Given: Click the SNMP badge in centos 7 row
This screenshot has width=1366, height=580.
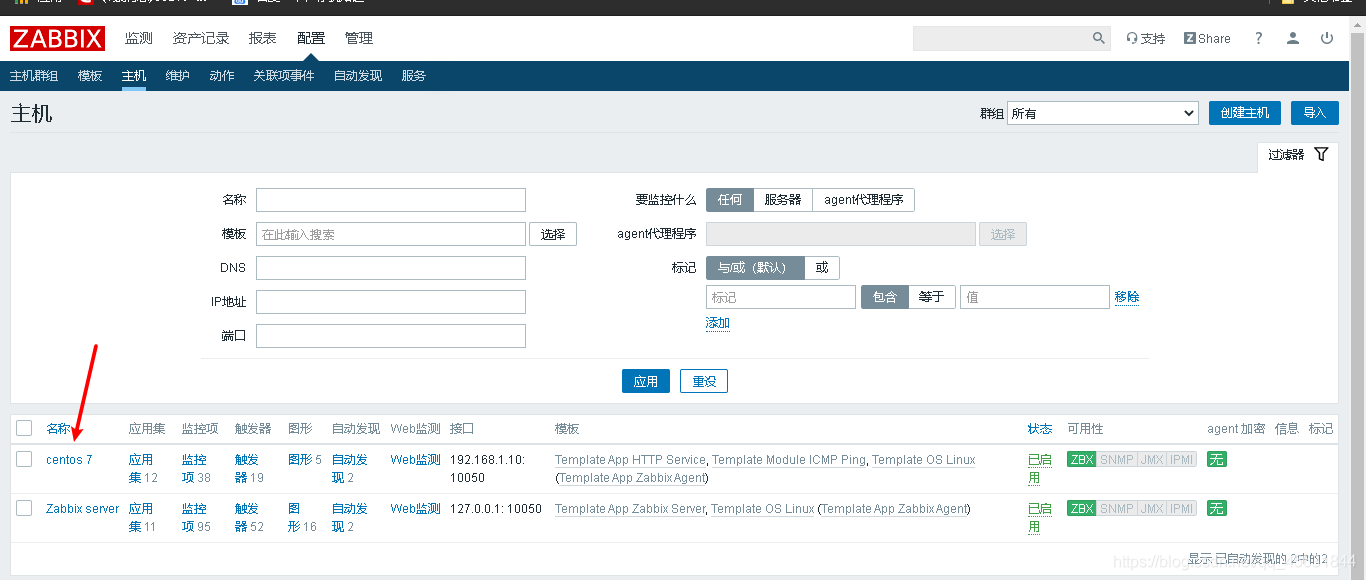Looking at the screenshot, I should (1116, 459).
